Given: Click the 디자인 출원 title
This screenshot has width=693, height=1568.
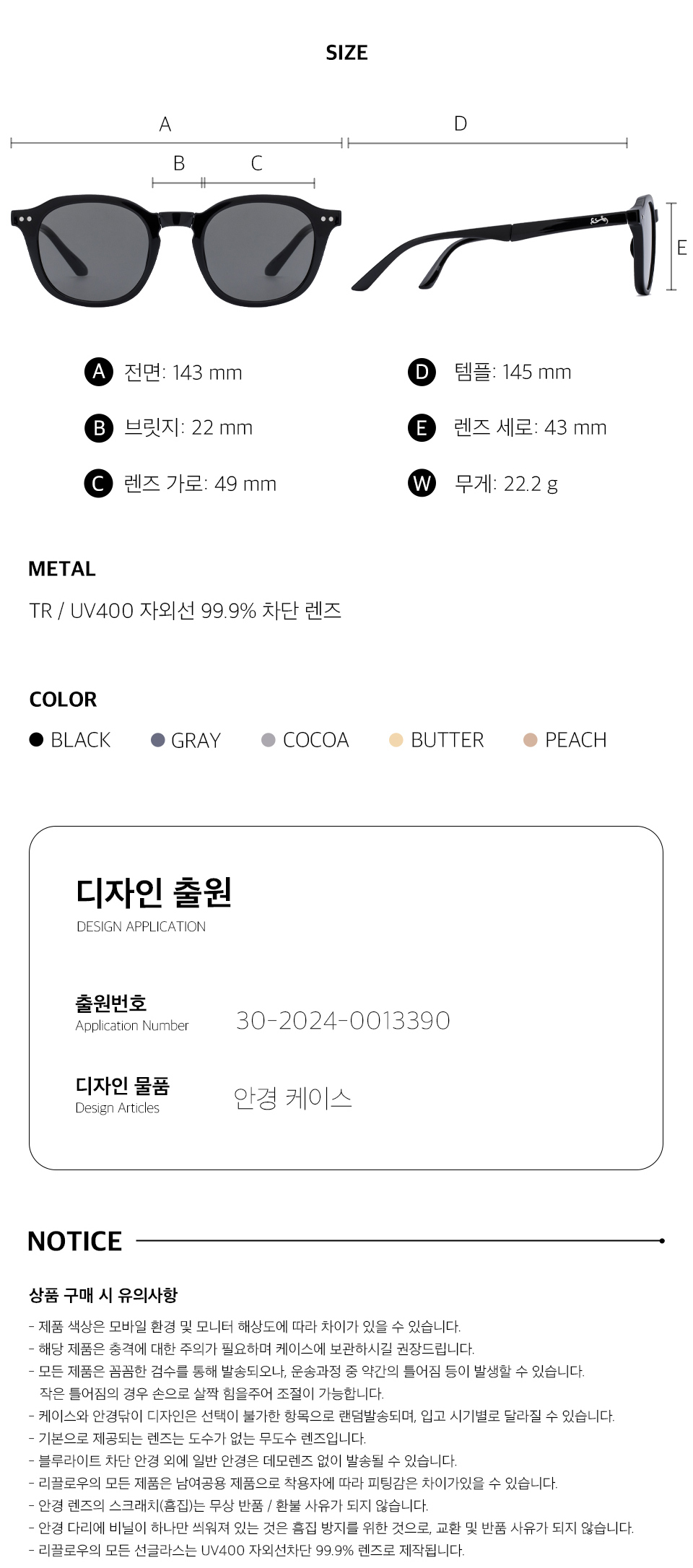Looking at the screenshot, I should pyautogui.click(x=154, y=892).
